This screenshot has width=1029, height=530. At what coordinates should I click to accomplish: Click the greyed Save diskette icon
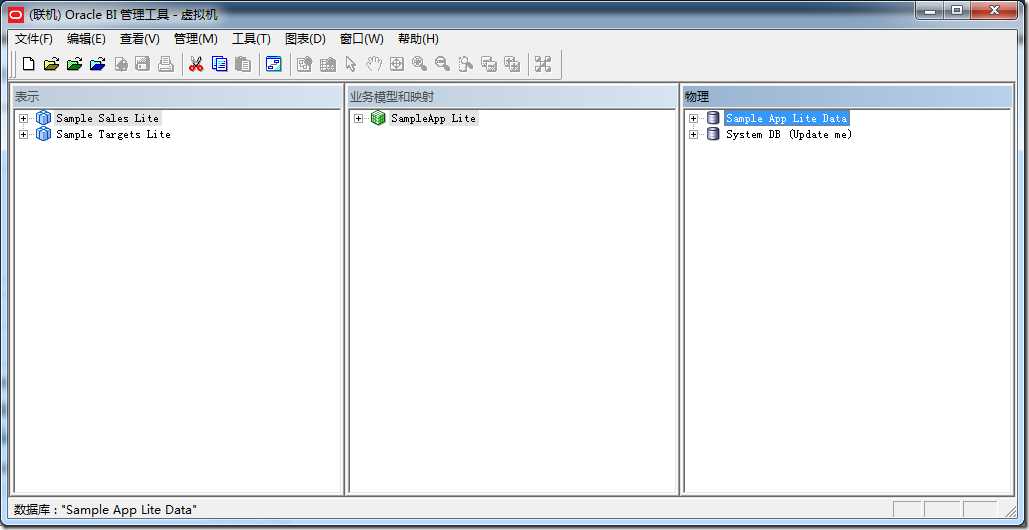click(143, 64)
